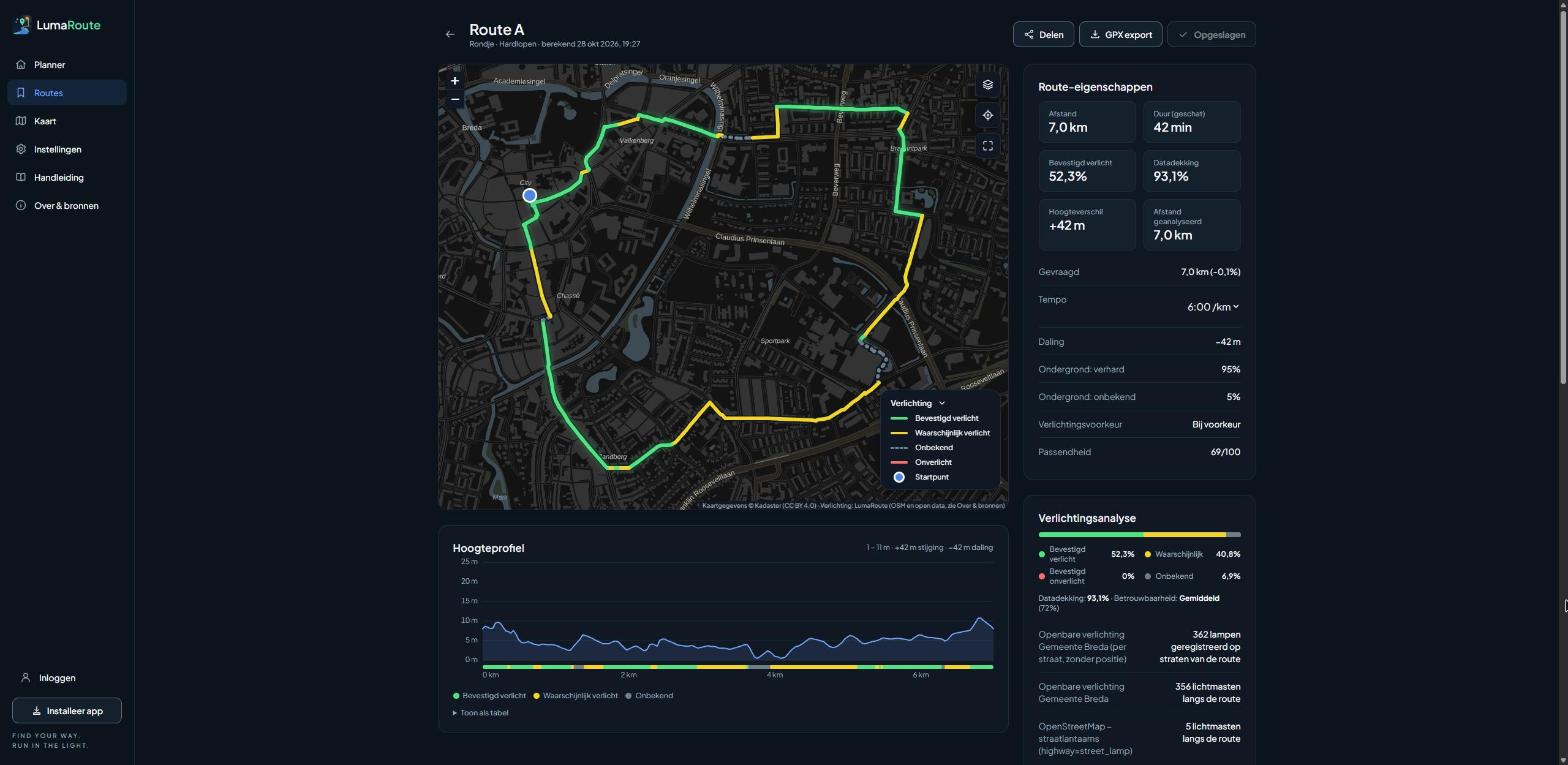This screenshot has width=1568, height=765.
Task: Click the 5 lichtmasten langs de route text
Action: [1211, 733]
